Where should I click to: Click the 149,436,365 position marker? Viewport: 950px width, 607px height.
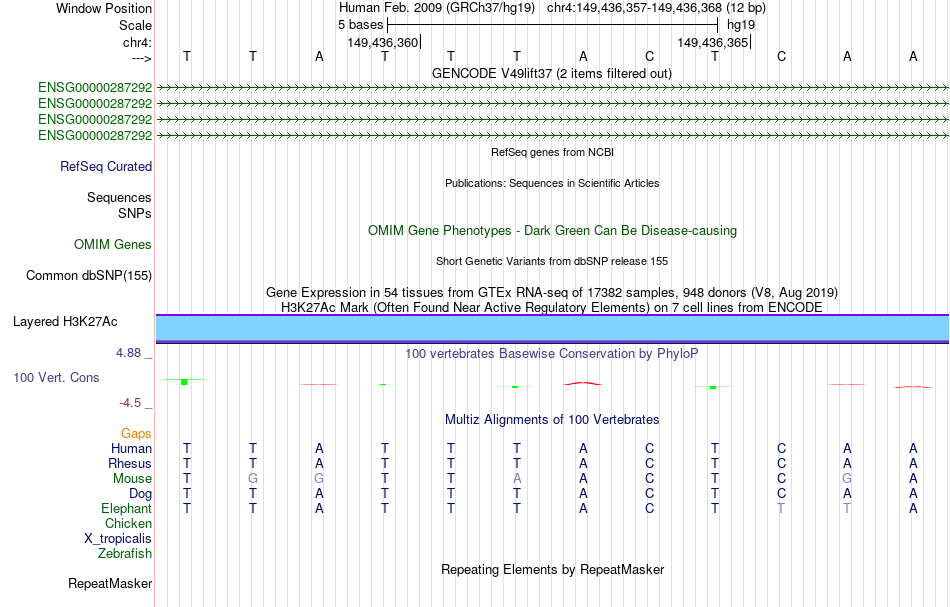(x=713, y=42)
